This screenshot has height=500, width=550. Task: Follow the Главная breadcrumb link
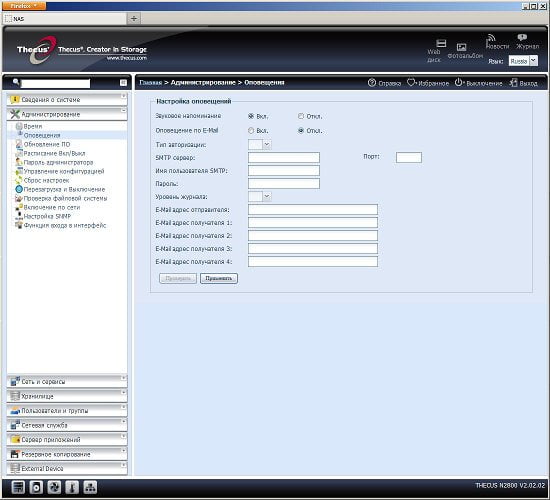[151, 82]
